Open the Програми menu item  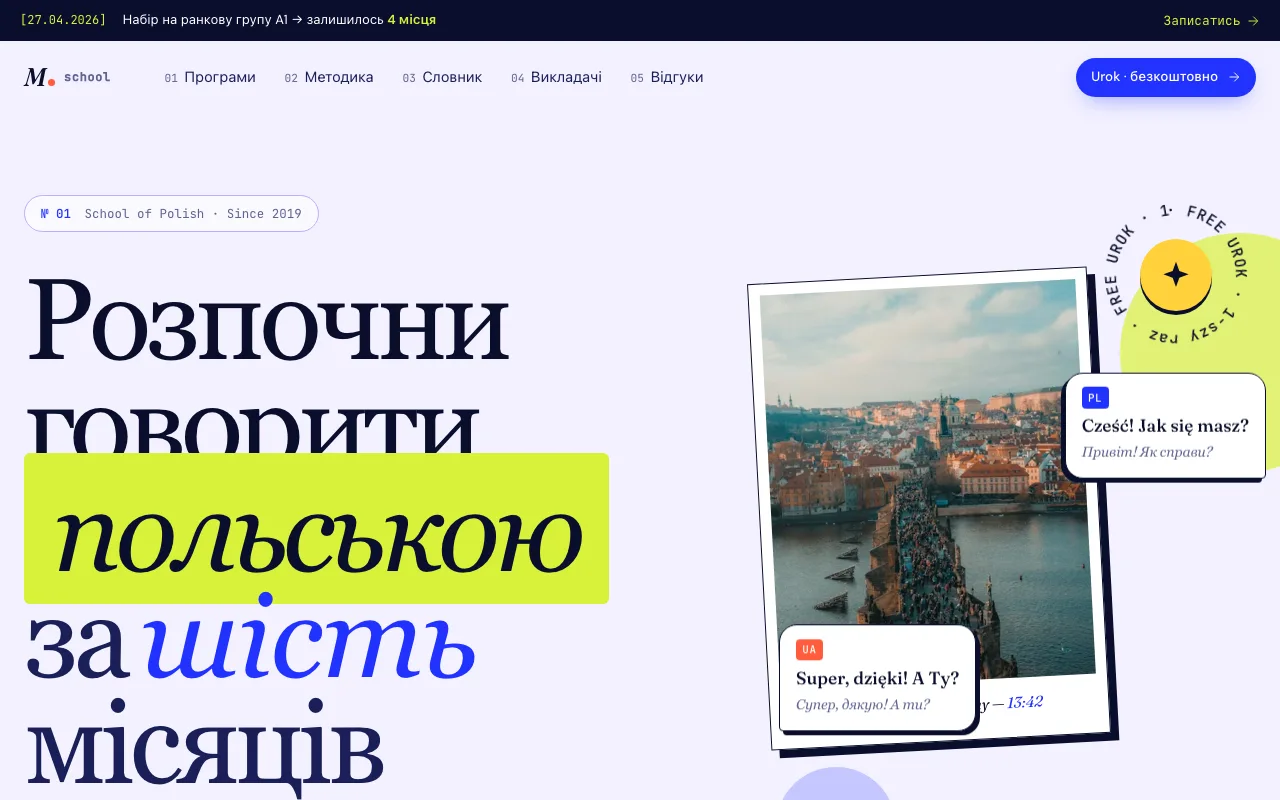pos(210,77)
